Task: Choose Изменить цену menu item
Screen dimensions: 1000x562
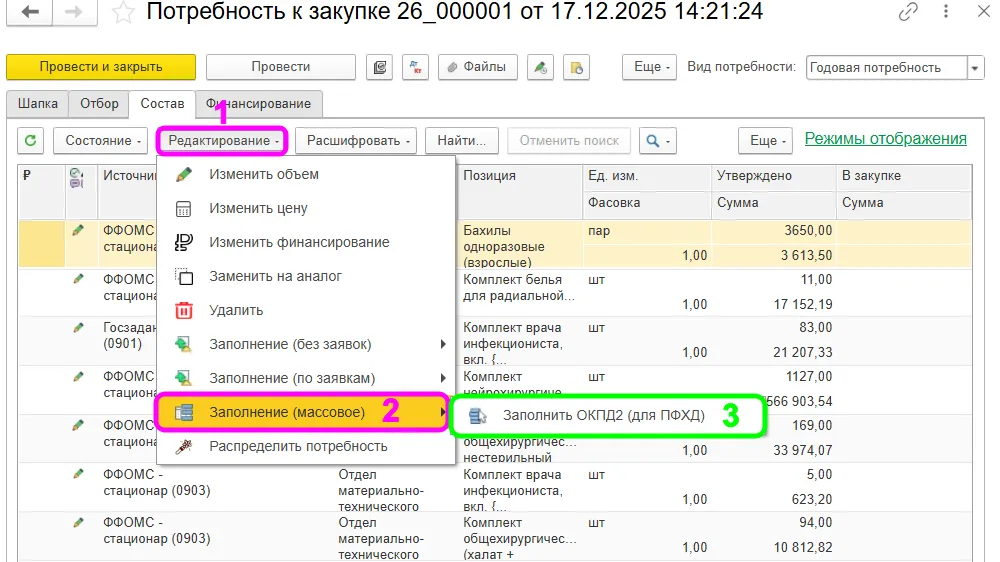Action: [x=306, y=209]
